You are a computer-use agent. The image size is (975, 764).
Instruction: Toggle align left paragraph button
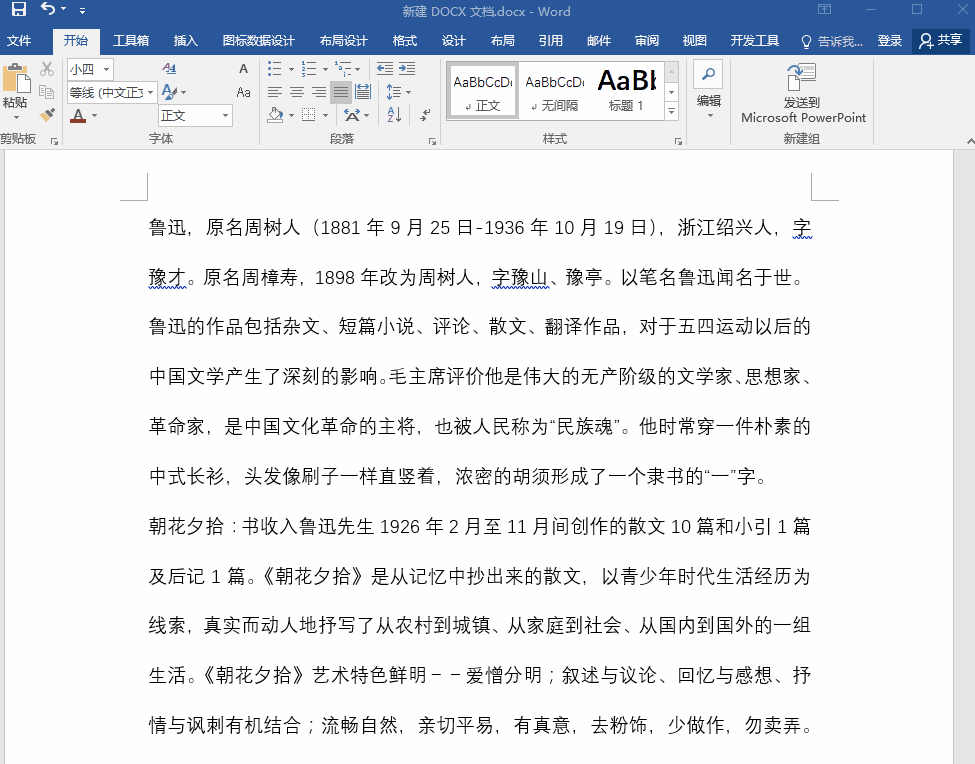point(274,92)
